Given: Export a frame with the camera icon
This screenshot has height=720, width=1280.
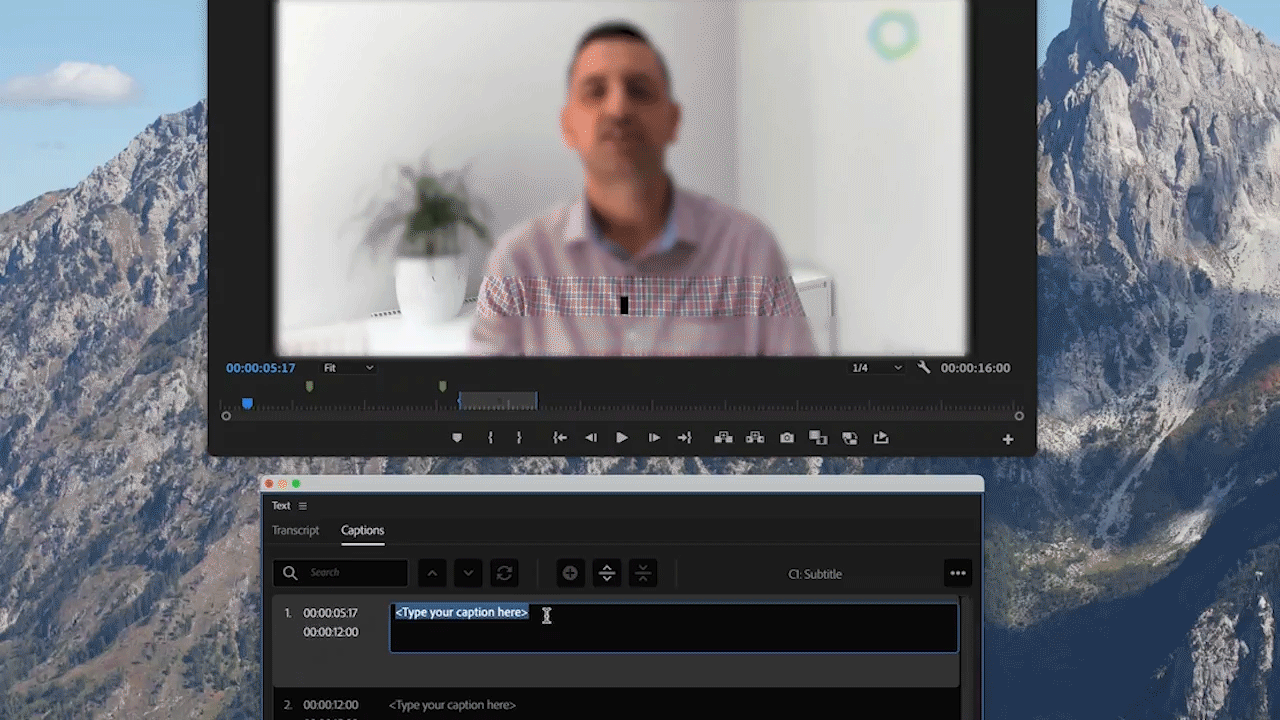Looking at the screenshot, I should coord(787,438).
